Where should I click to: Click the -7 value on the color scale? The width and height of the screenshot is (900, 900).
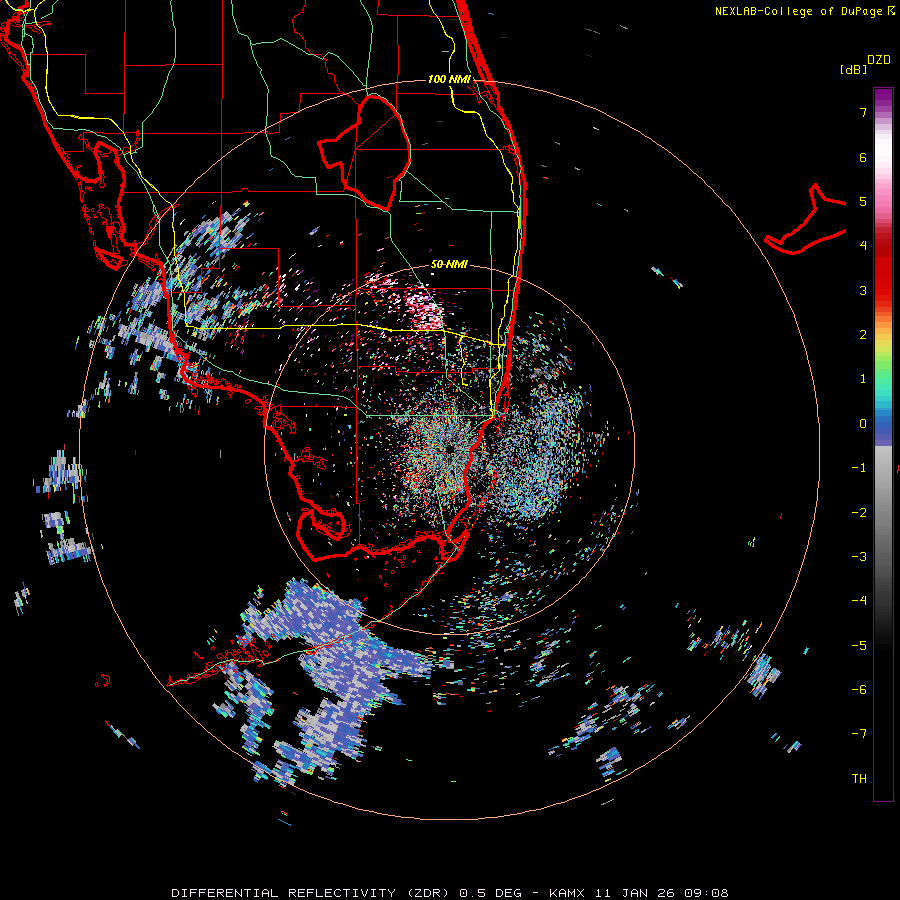(859, 734)
